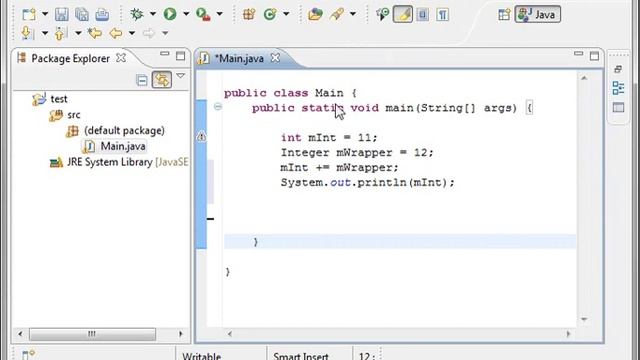
Task: Click Collapse All in Package Explorer
Action: tap(142, 80)
